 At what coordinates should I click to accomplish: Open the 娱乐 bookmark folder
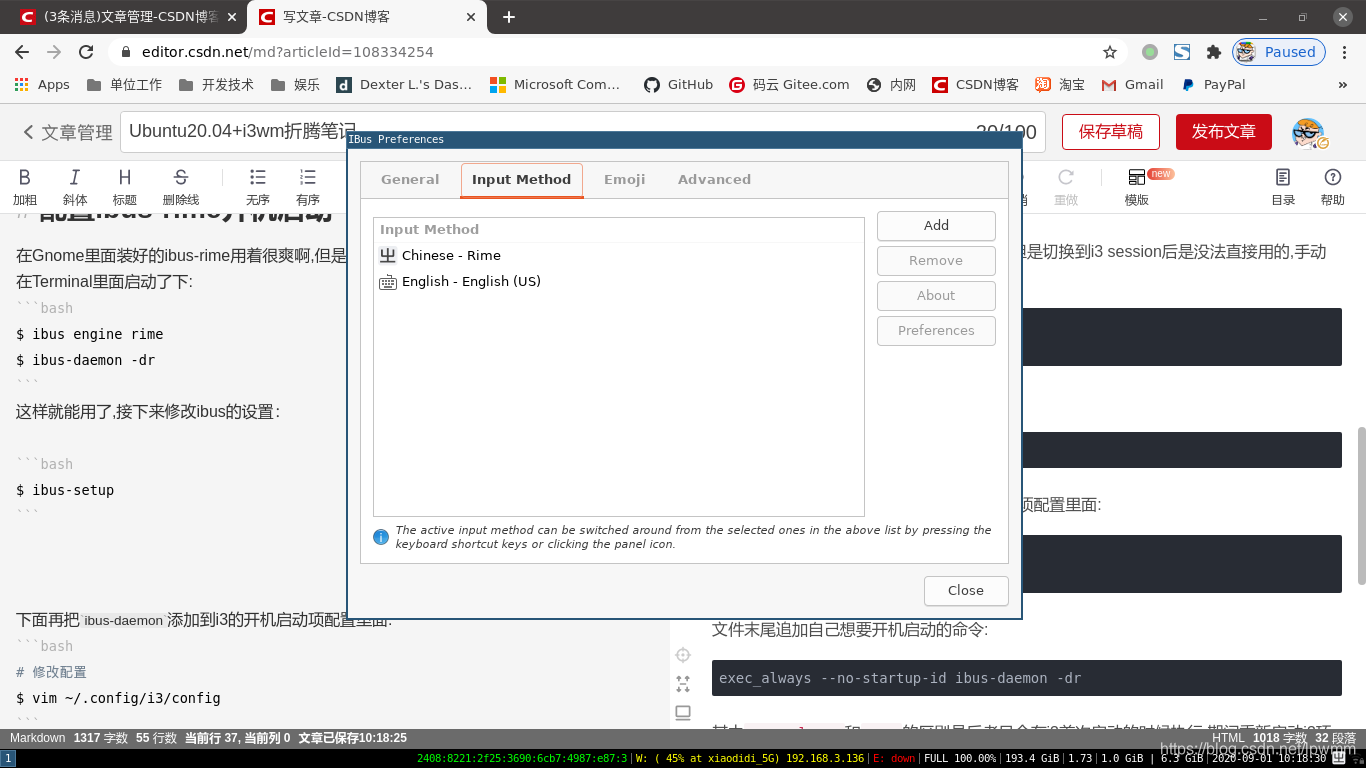click(x=295, y=85)
